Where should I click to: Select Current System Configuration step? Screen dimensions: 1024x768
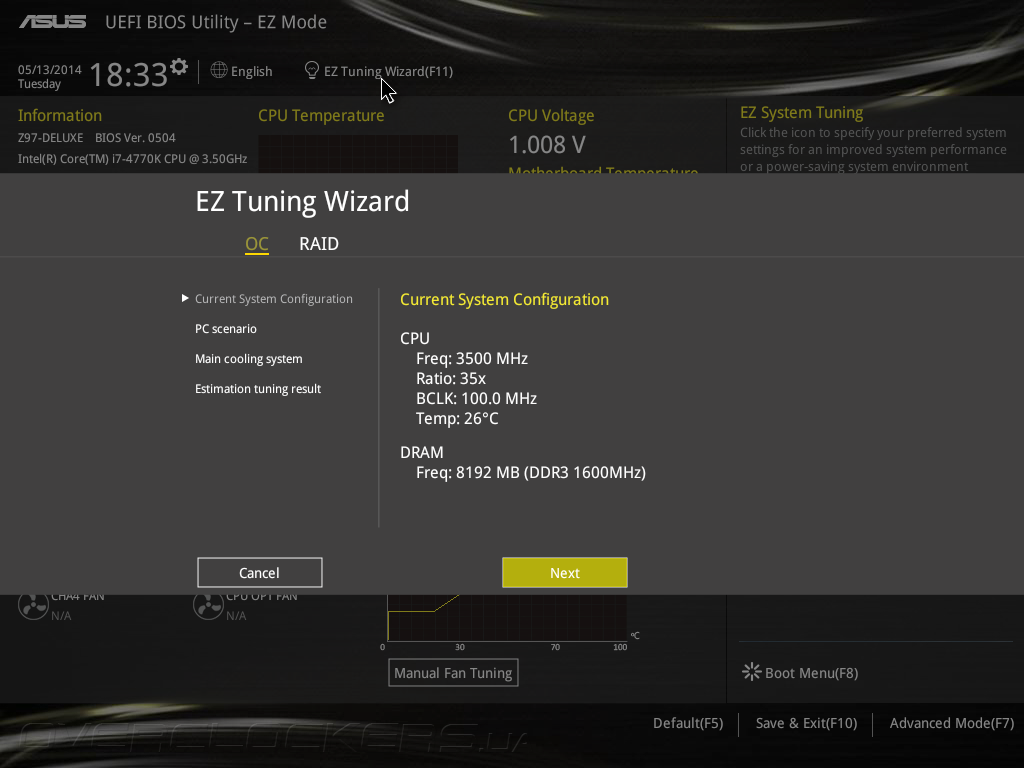[274, 298]
